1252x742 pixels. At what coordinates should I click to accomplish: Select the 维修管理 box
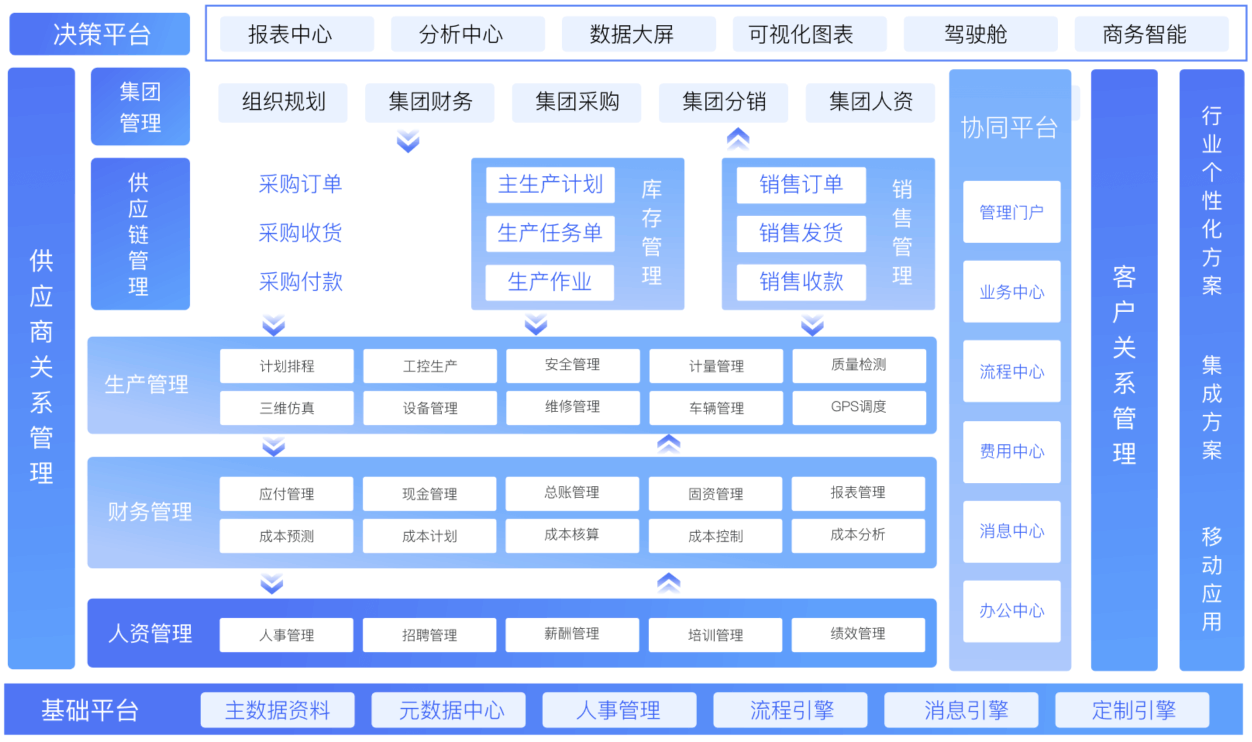573,407
